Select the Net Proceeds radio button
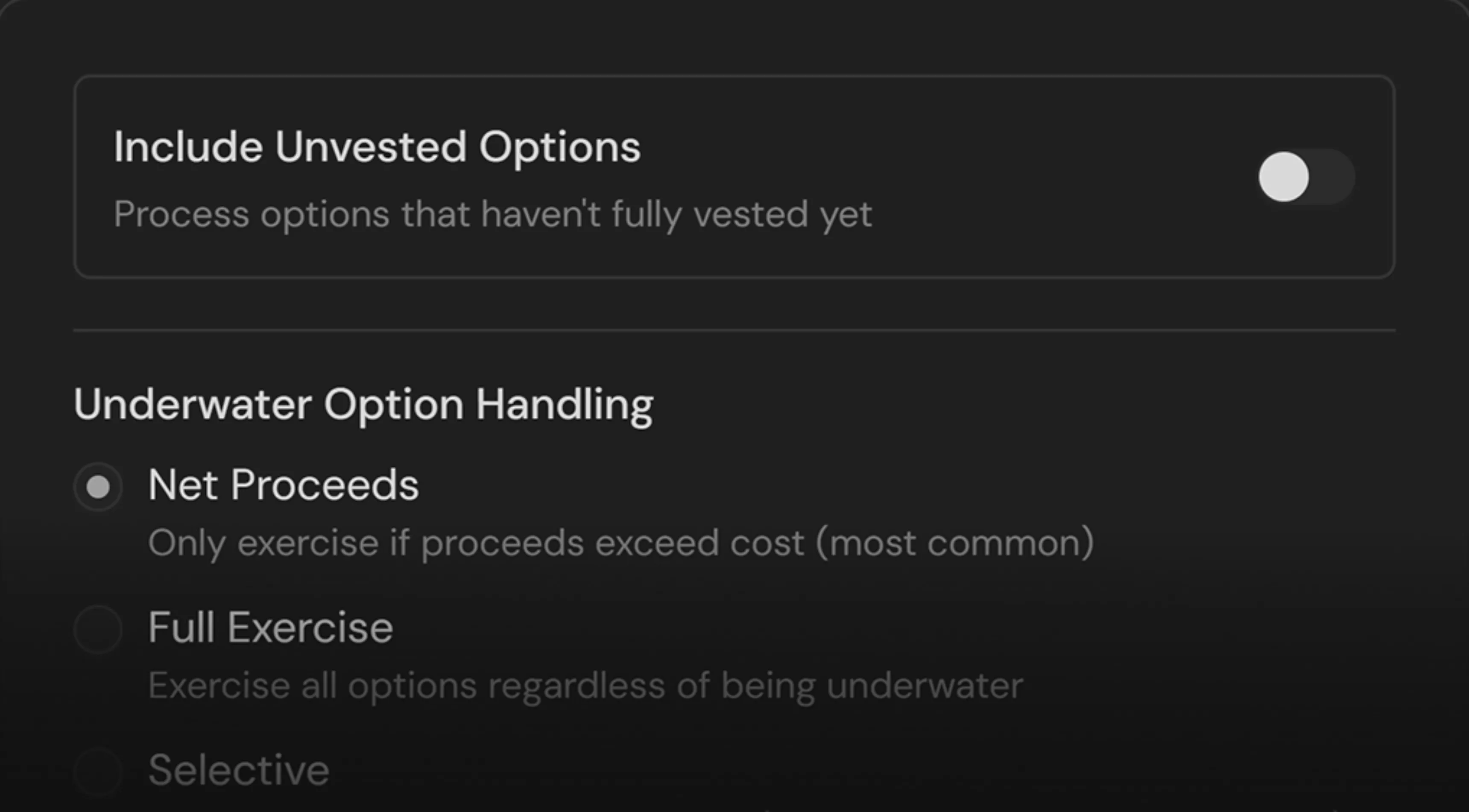 pos(98,486)
